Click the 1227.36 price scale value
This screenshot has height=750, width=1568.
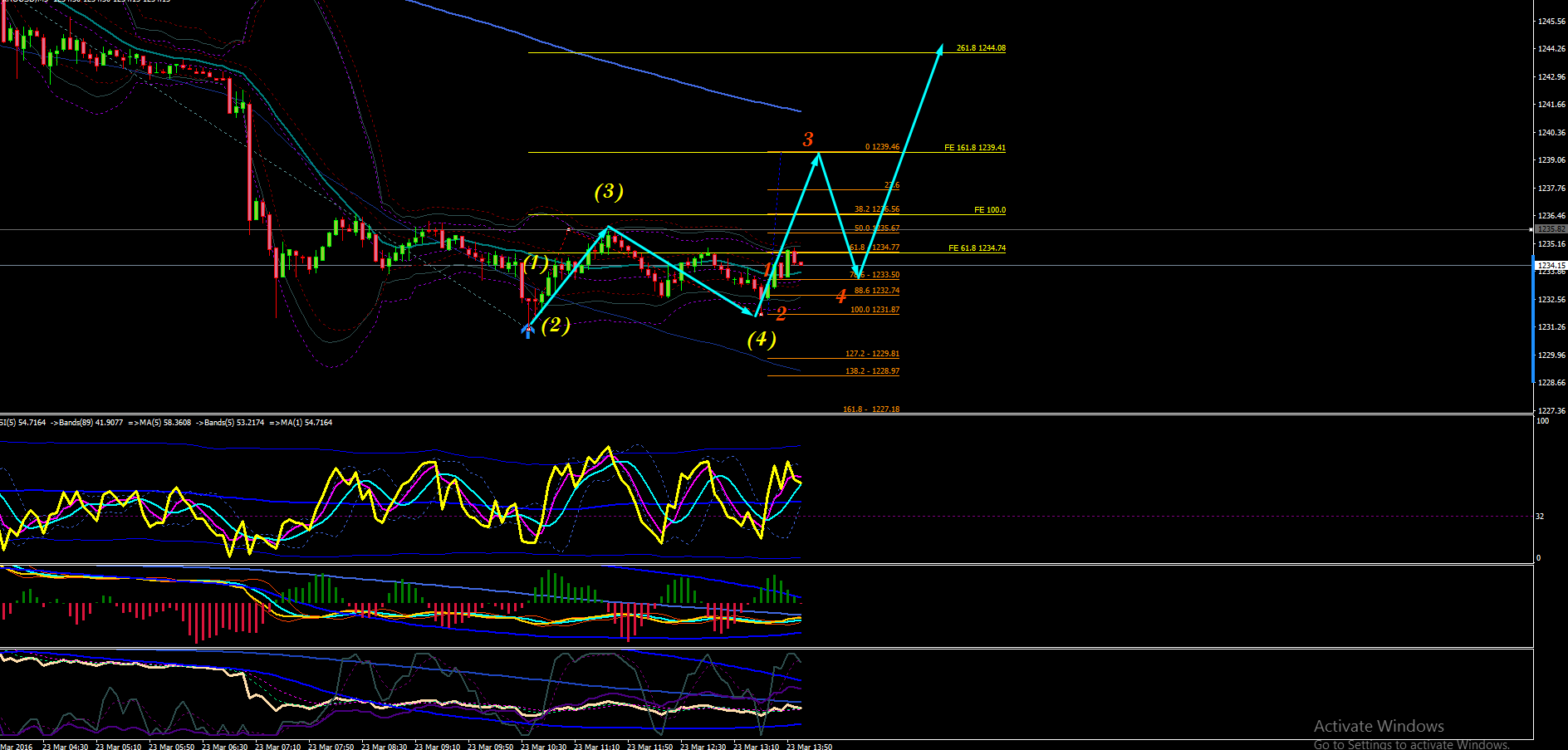point(1551,411)
